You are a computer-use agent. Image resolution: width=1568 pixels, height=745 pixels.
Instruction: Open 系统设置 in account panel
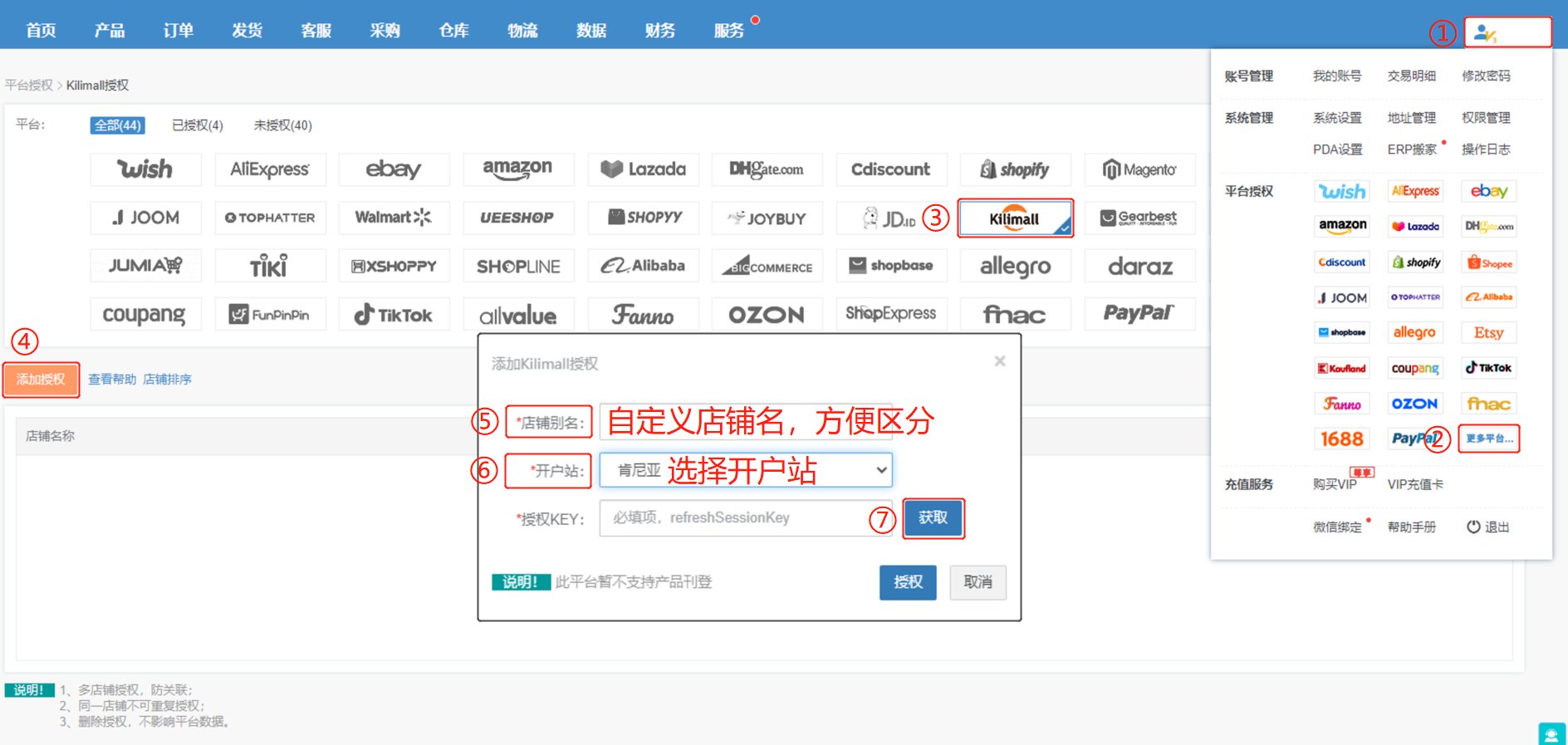click(x=1337, y=118)
